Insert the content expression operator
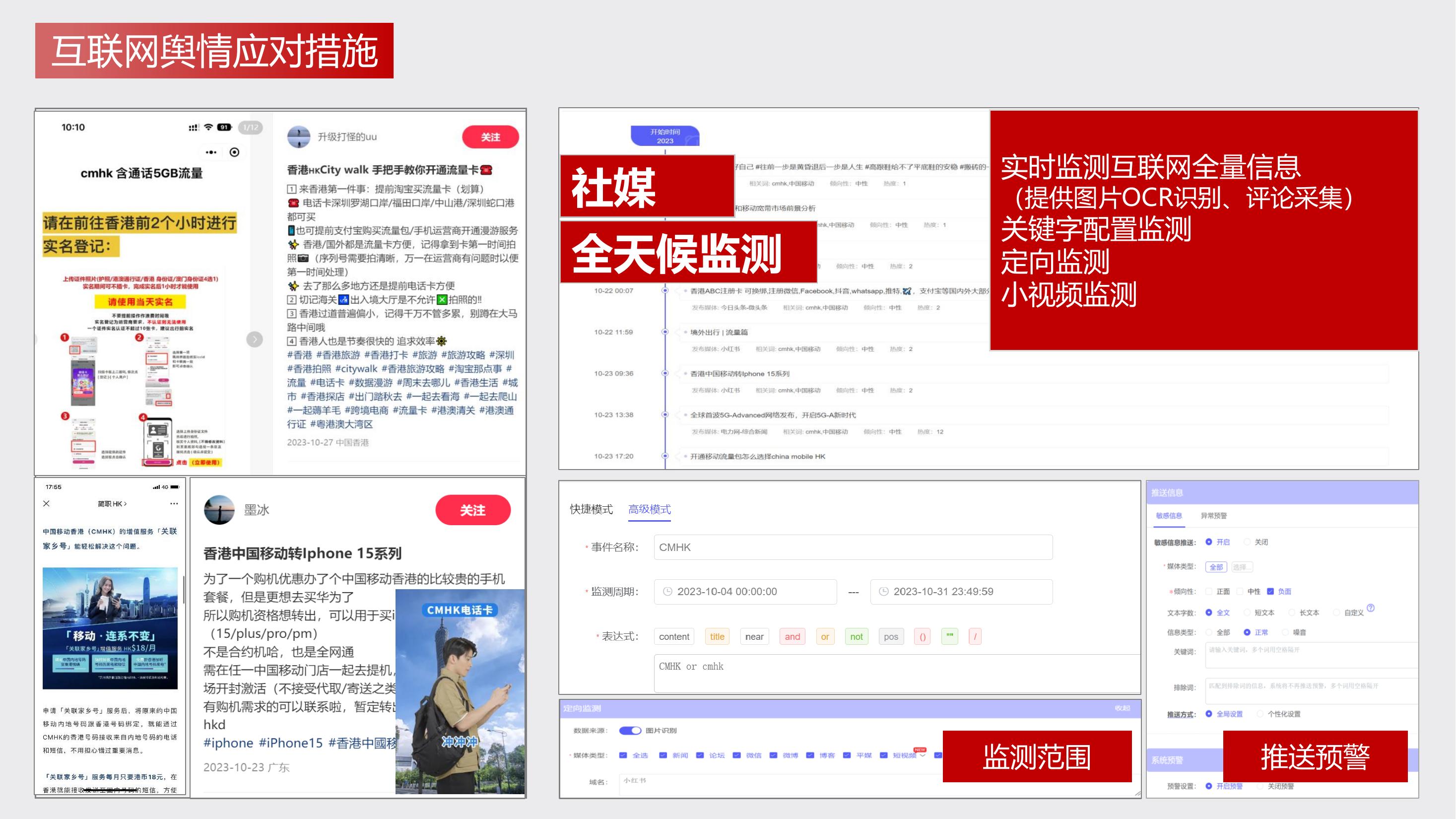The width and height of the screenshot is (1456, 819). [x=674, y=636]
